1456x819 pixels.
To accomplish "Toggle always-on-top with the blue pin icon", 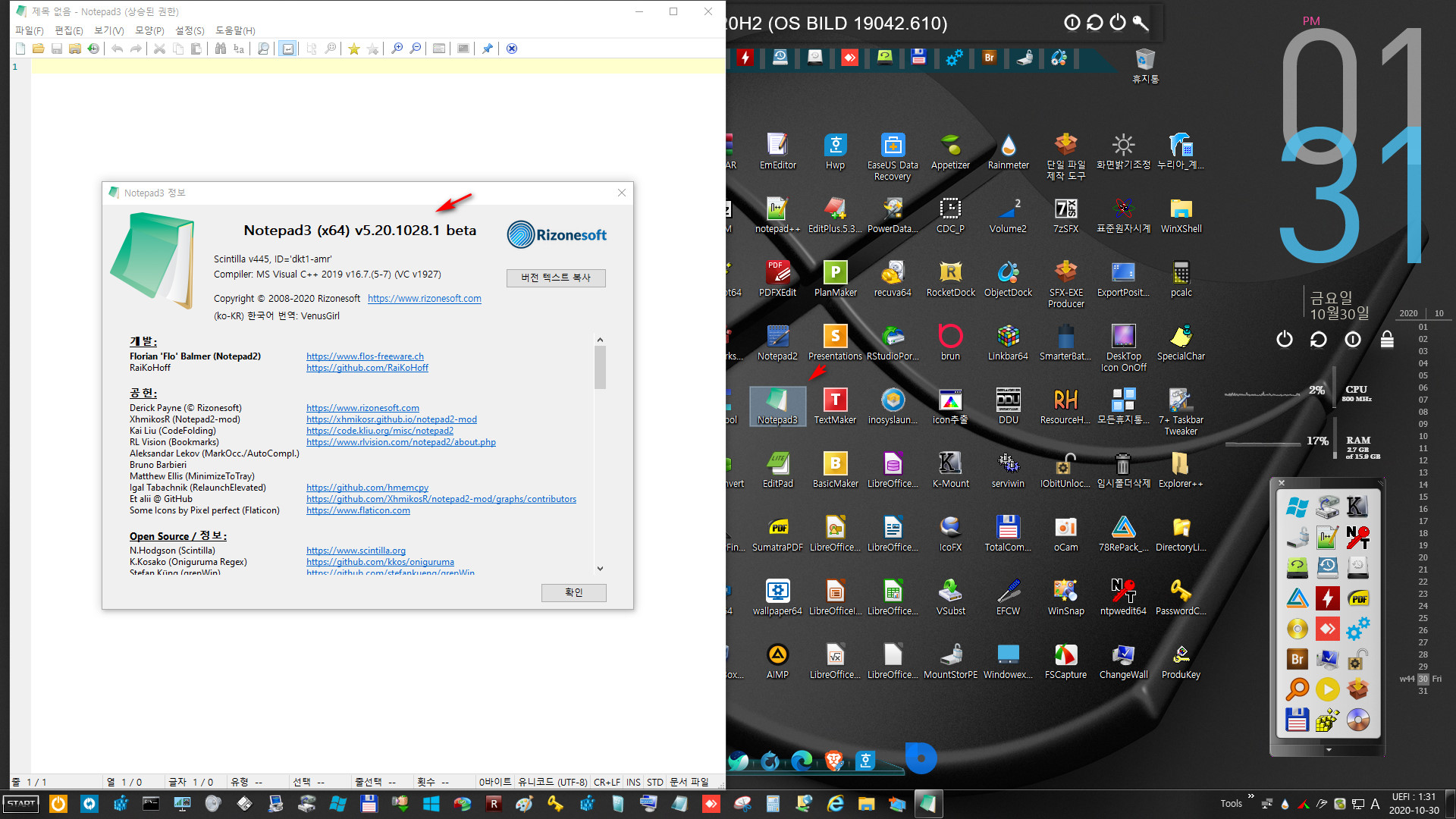I will [x=488, y=49].
